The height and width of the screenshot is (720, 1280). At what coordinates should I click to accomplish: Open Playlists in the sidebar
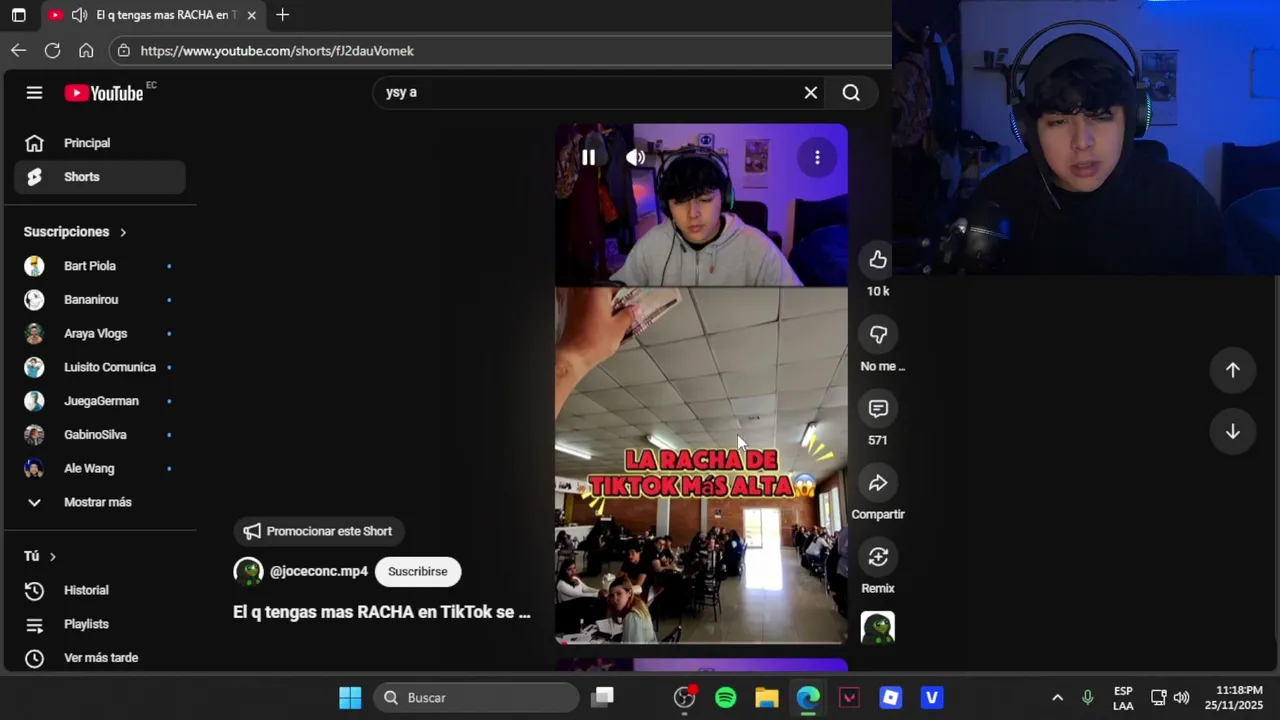pyautogui.click(x=100, y=624)
